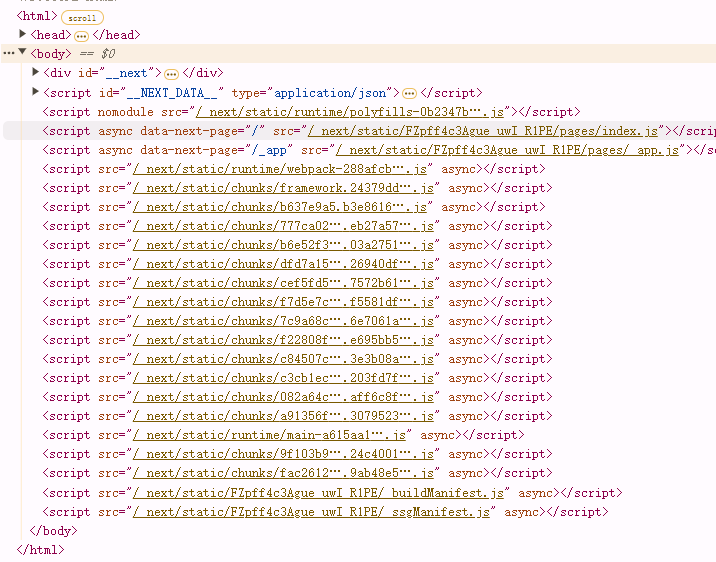Expand the head element triangle
This screenshot has width=716, height=562.
coord(22,34)
